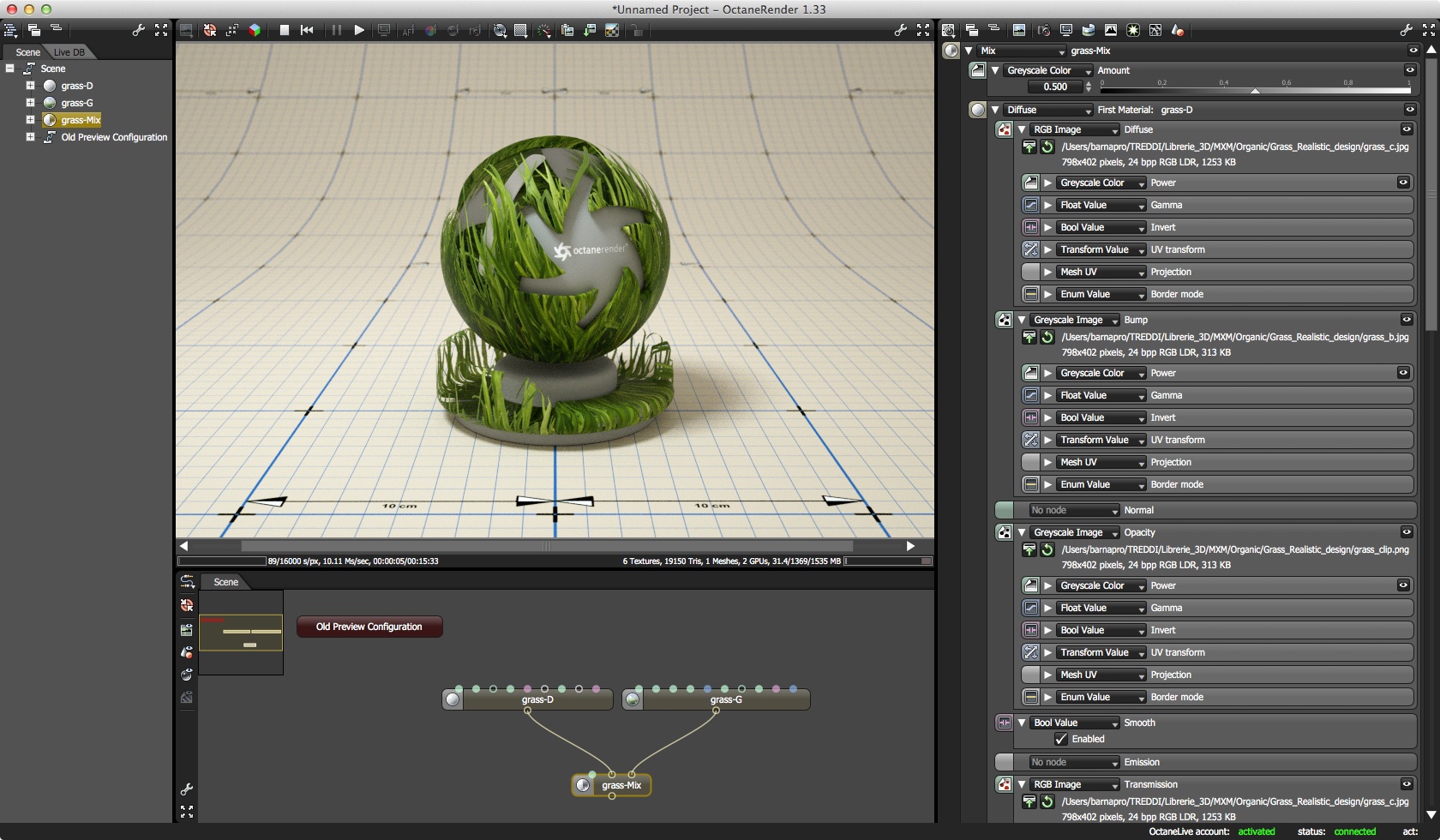1440x840 pixels.
Task: Pause the render
Action: [337, 30]
